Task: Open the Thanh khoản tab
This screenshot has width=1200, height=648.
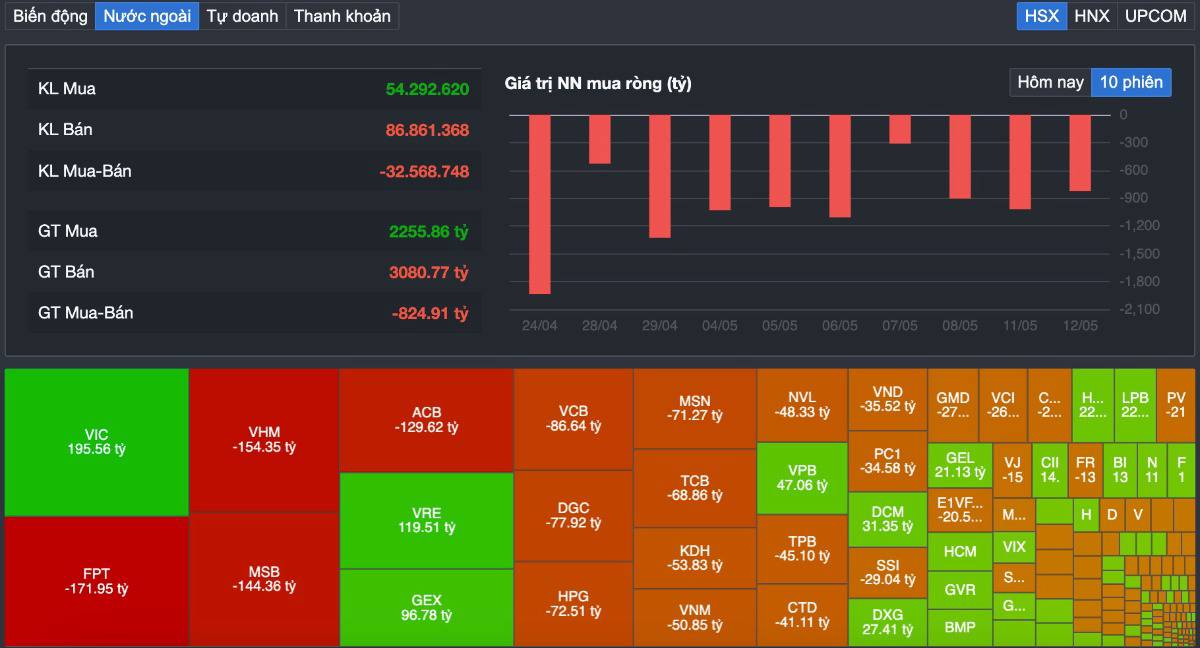Action: coord(342,16)
